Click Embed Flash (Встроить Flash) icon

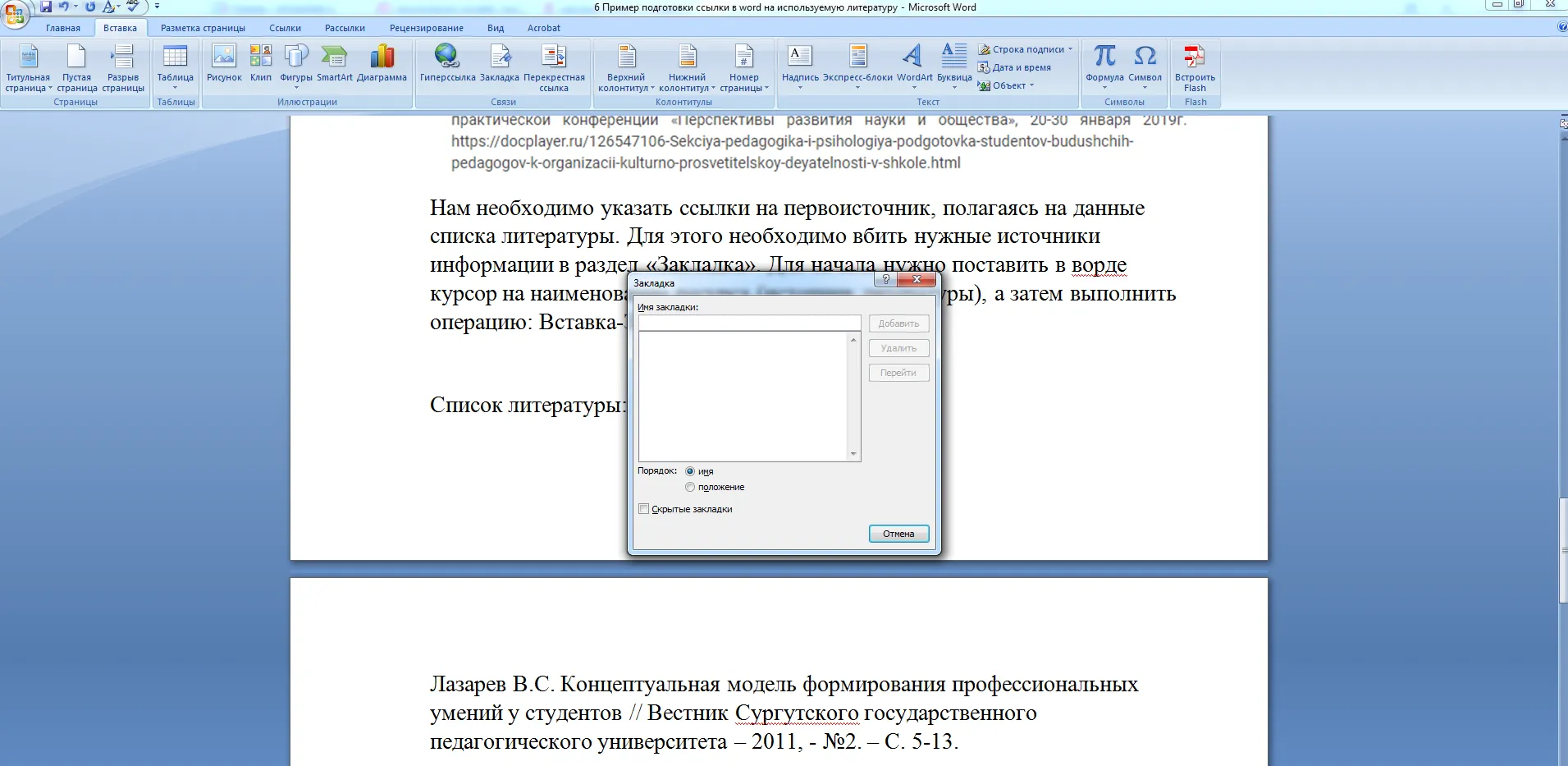point(1195,68)
